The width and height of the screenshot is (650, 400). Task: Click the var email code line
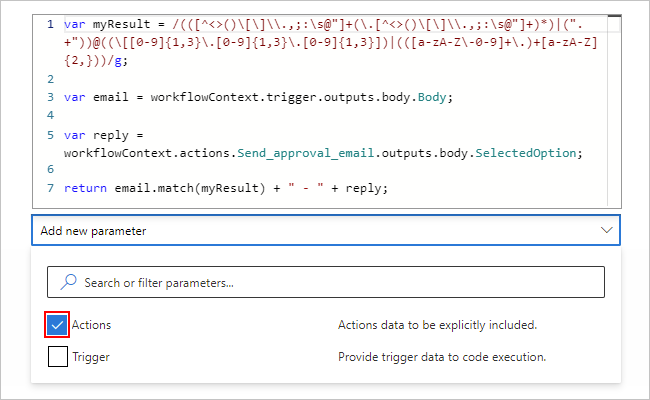(x=258, y=97)
